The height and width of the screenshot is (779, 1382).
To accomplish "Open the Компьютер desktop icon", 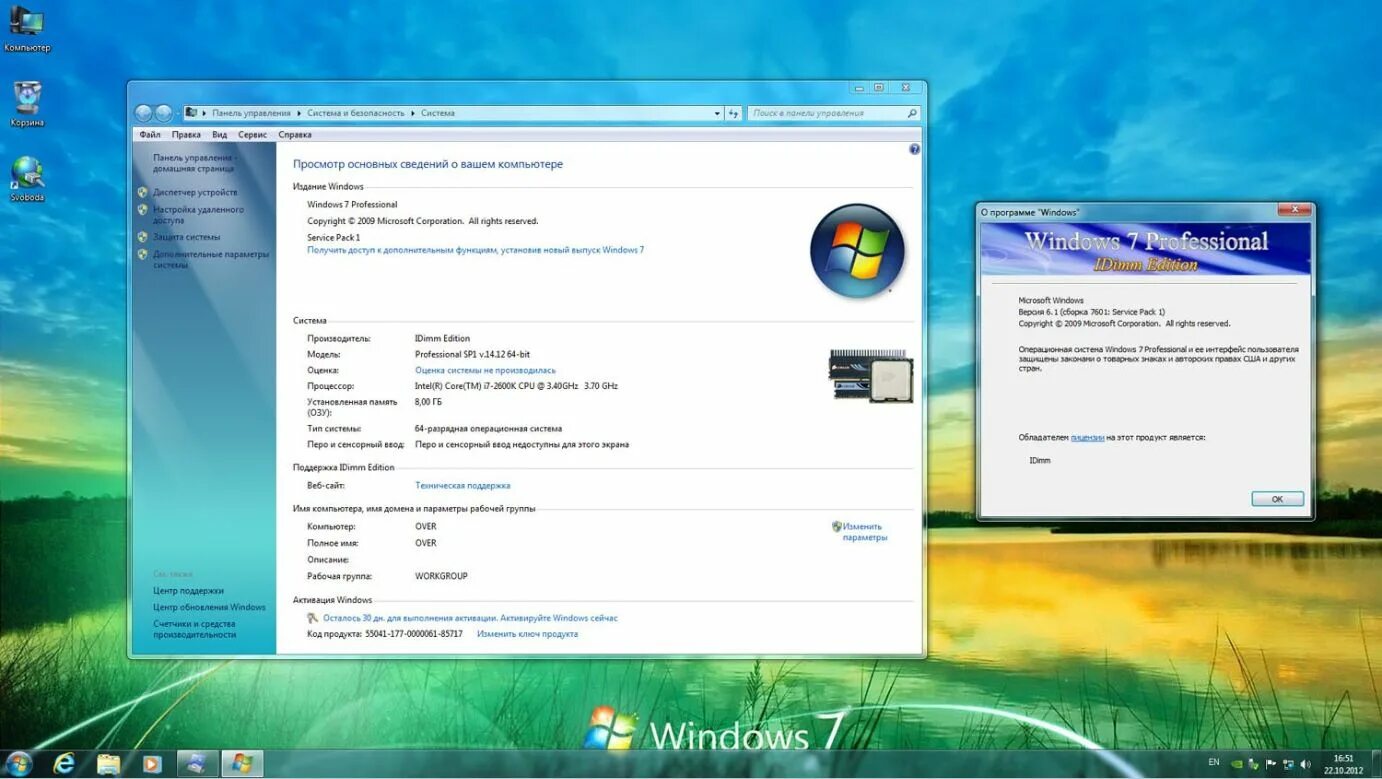I will (x=27, y=28).
